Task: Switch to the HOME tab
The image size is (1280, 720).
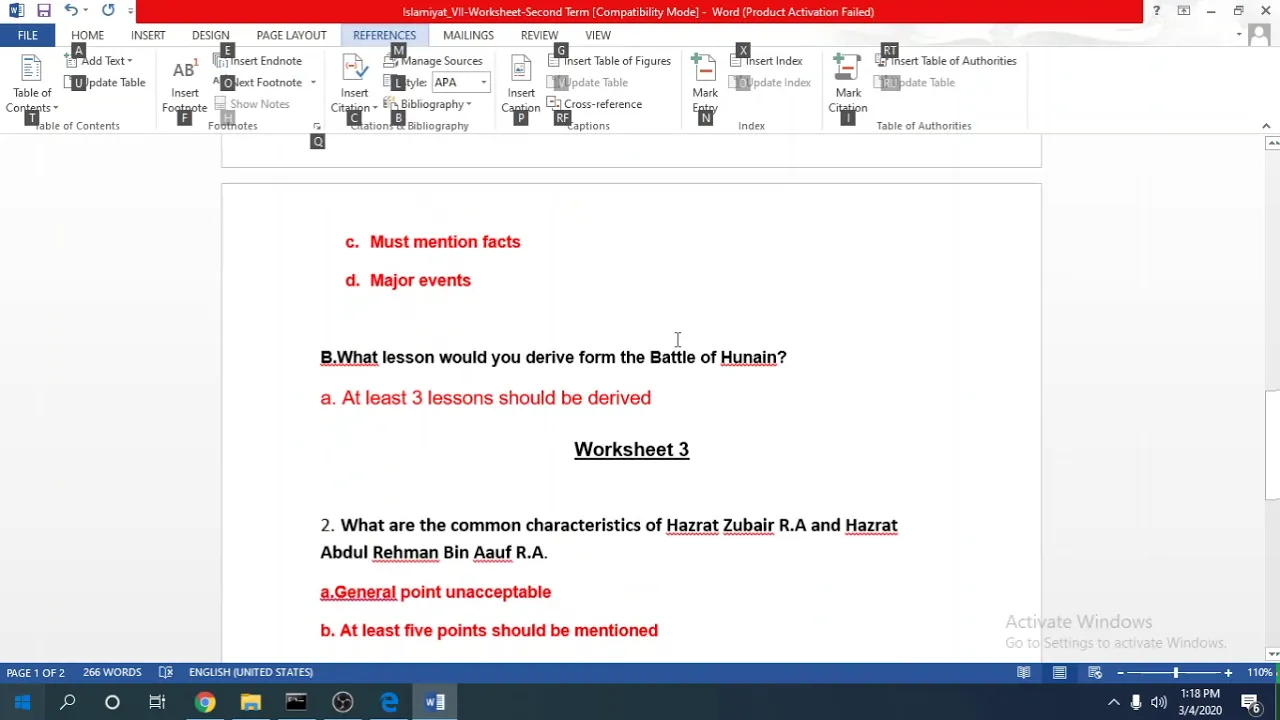Action: tap(87, 35)
